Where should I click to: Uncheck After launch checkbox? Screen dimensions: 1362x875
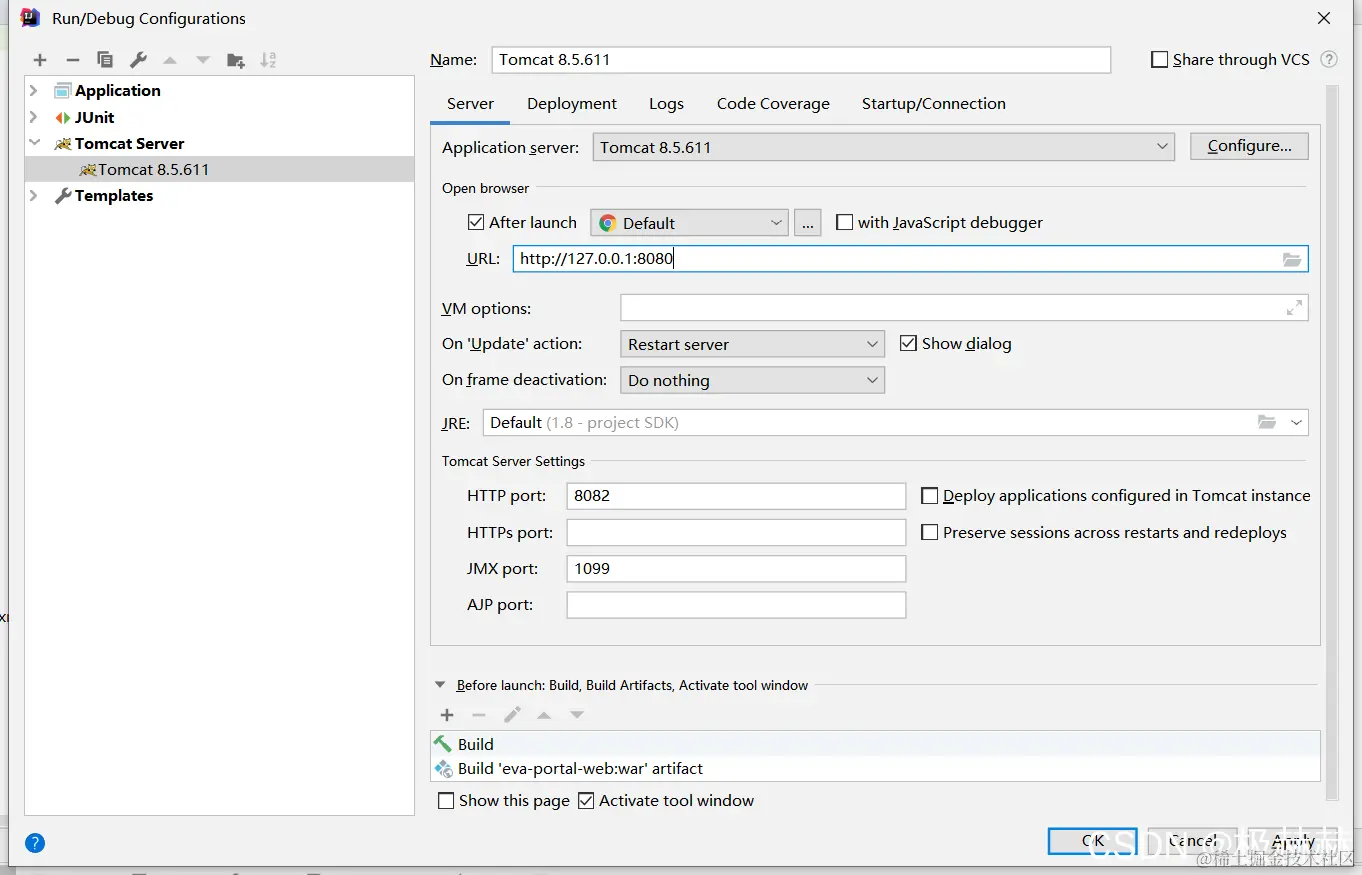[476, 222]
